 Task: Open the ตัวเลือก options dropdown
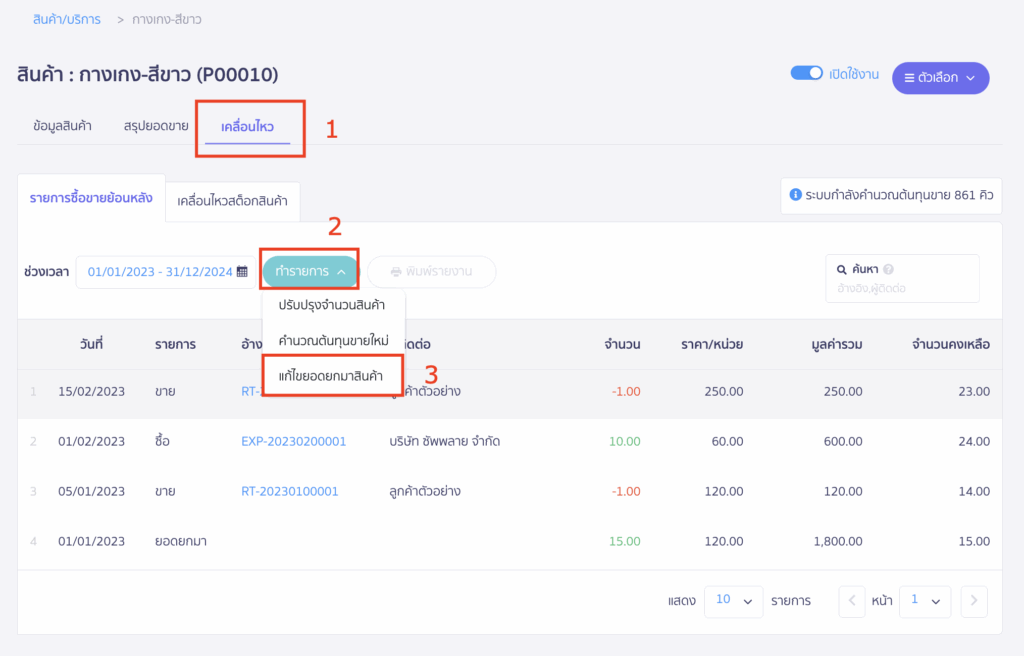(x=940, y=78)
